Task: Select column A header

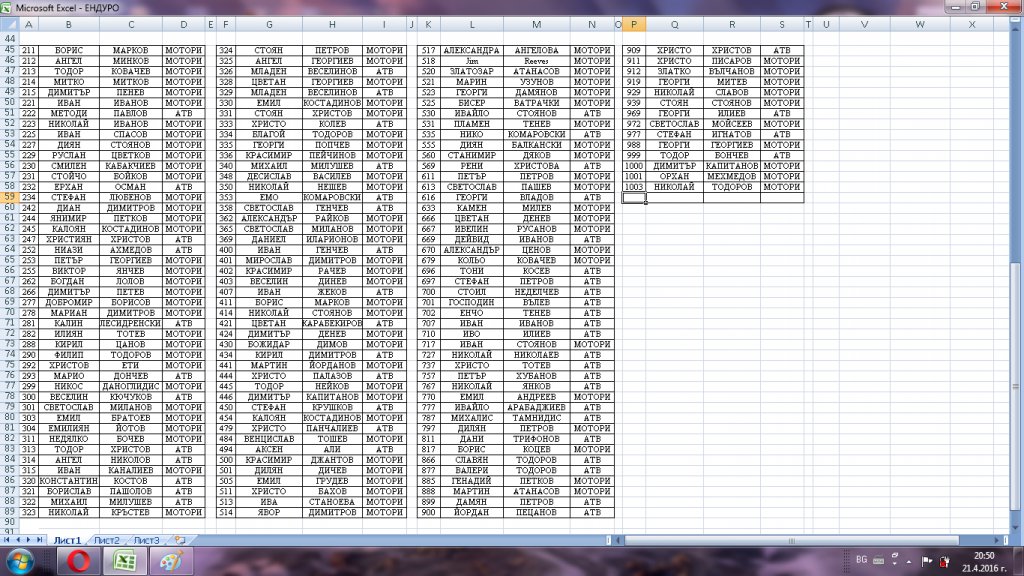Action: click(28, 24)
